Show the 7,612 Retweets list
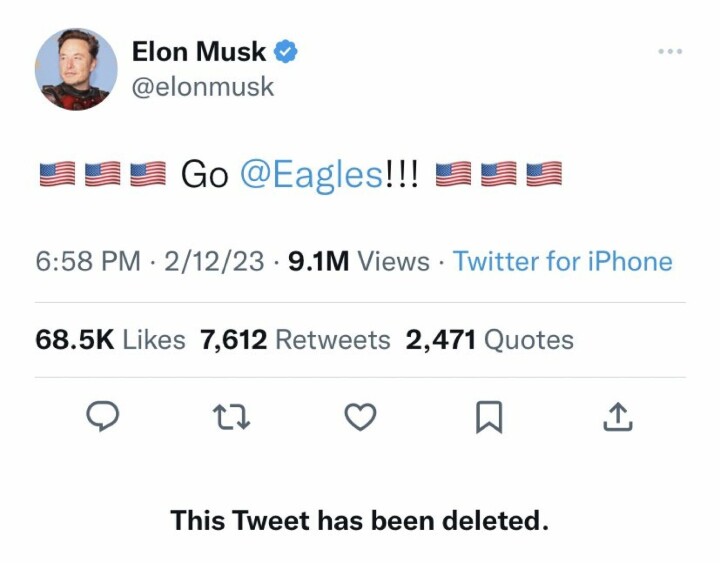Viewport: 720px width, 563px height. pyautogui.click(x=295, y=340)
